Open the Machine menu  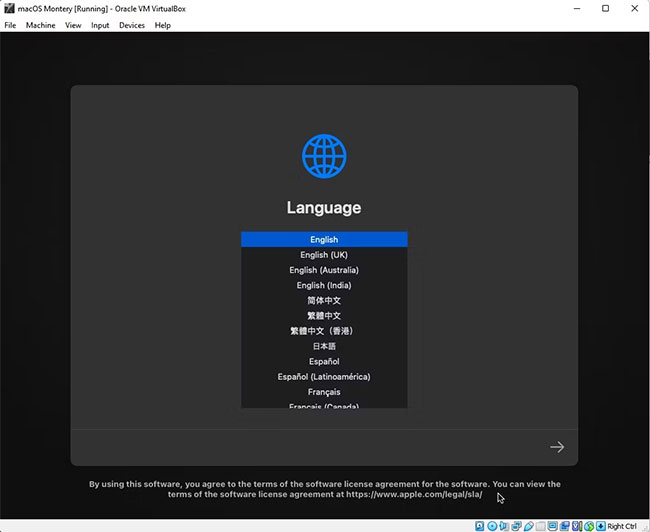[41, 25]
